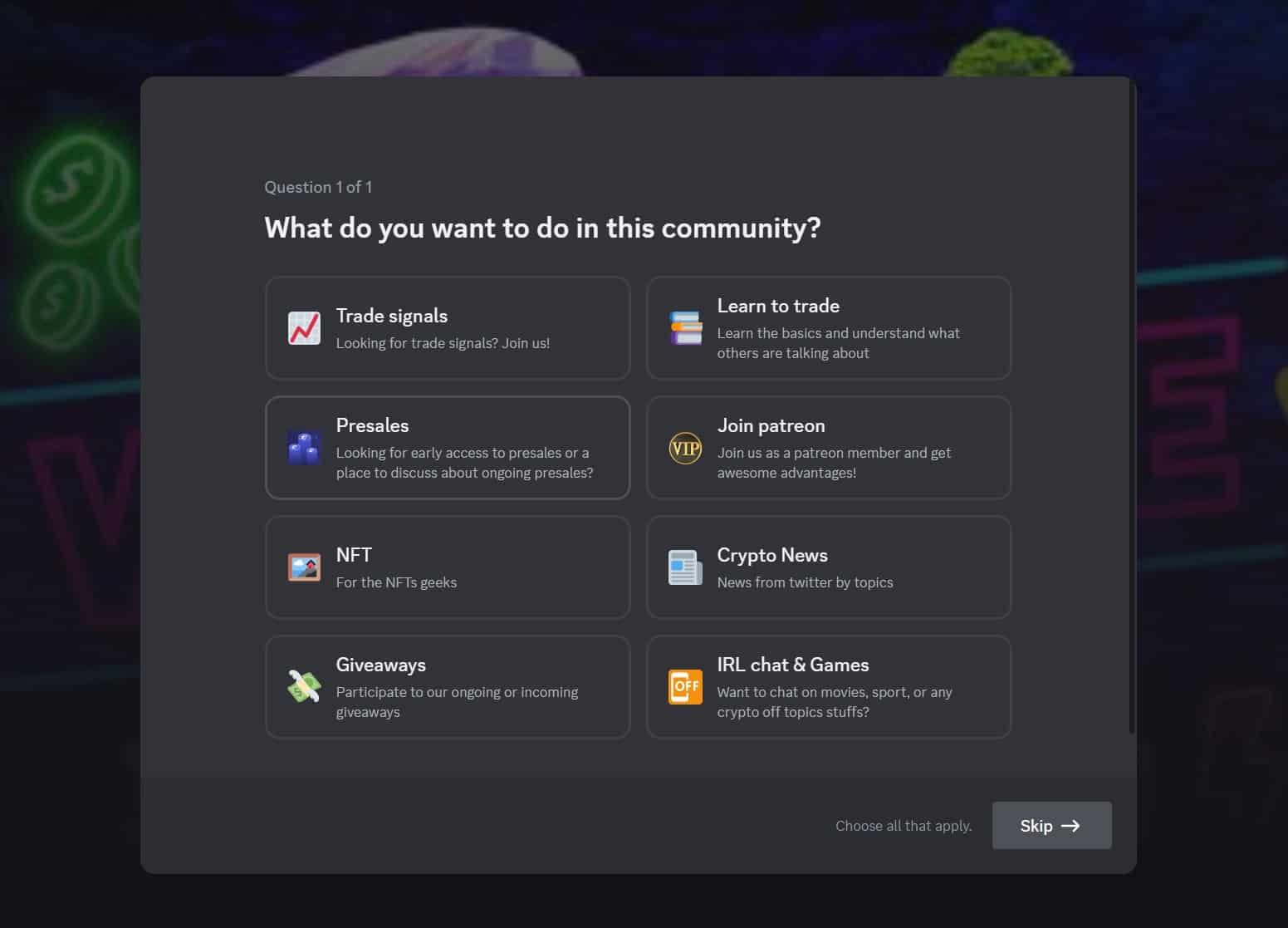This screenshot has height=928, width=1288.
Task: Click the arrow inside the Skip button
Action: click(x=1072, y=825)
